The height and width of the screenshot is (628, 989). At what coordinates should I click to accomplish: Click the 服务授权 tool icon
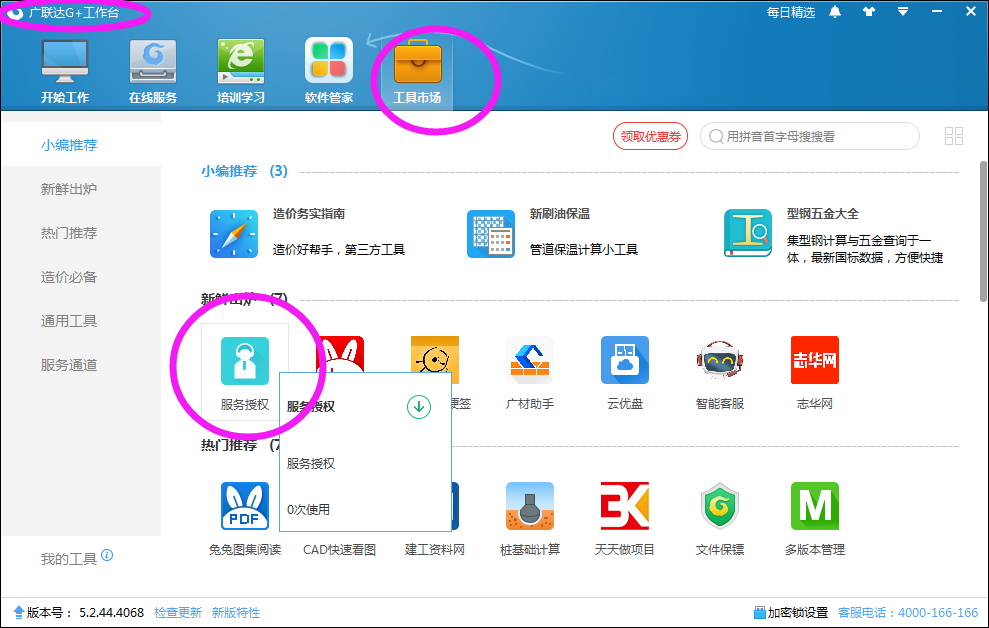click(x=245, y=361)
